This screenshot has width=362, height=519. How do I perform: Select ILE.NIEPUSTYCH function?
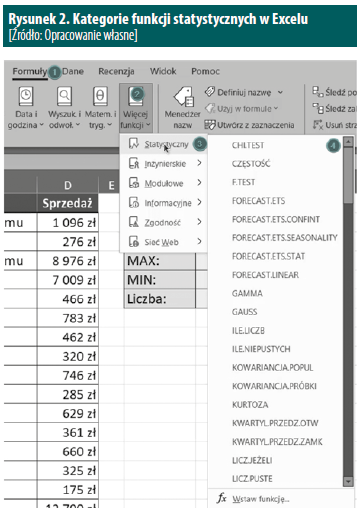tap(261, 349)
